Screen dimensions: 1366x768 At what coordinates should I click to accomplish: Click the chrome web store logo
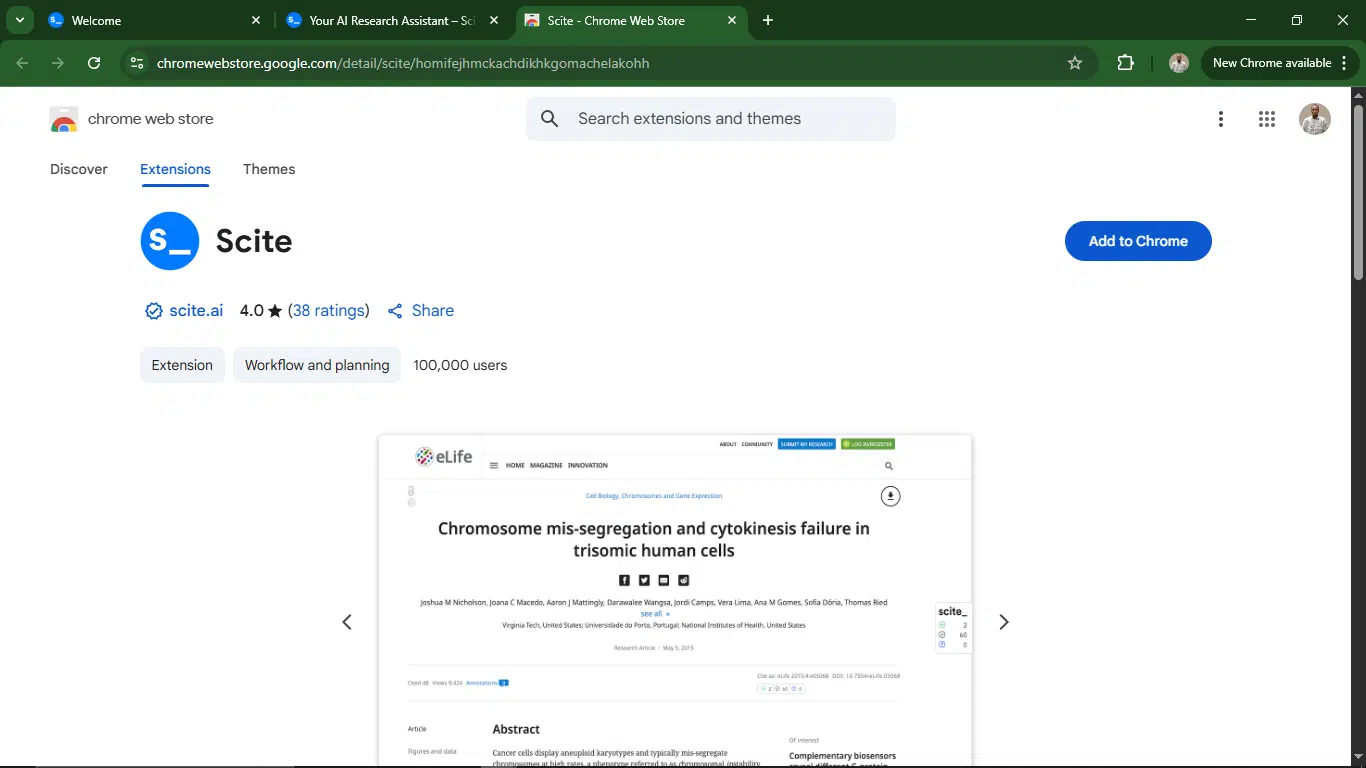point(131,119)
